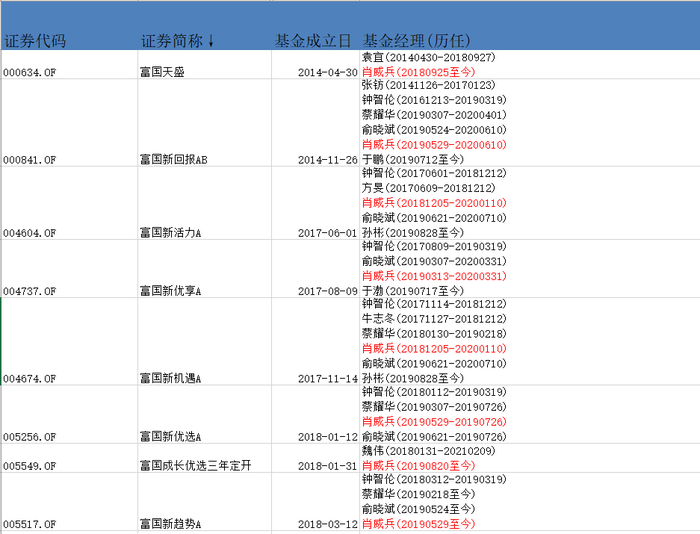Click red entry 肖威兵(20190820至今)
Viewport: 700px width, 534px height.
(419, 466)
